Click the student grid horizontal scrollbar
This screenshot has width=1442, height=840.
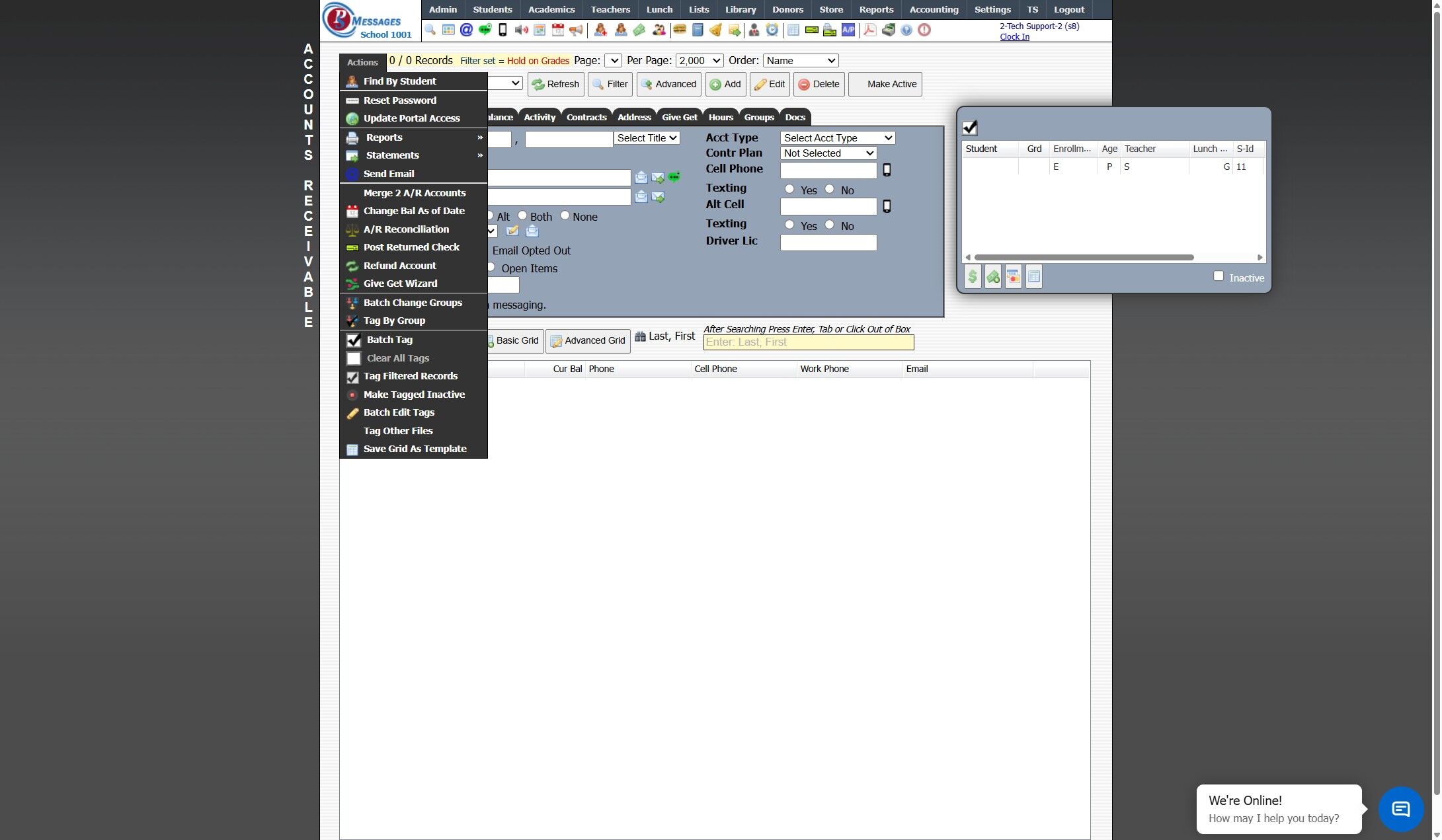click(1084, 258)
